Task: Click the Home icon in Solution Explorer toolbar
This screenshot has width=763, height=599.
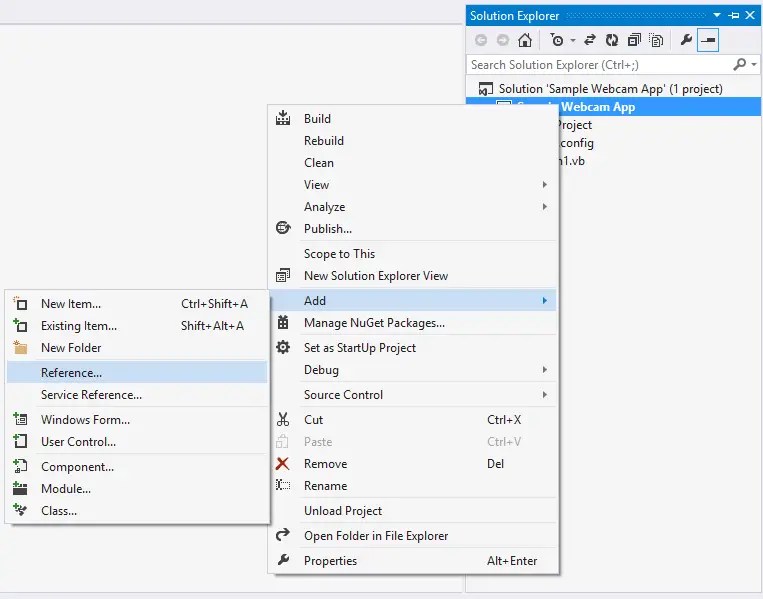Action: (525, 40)
